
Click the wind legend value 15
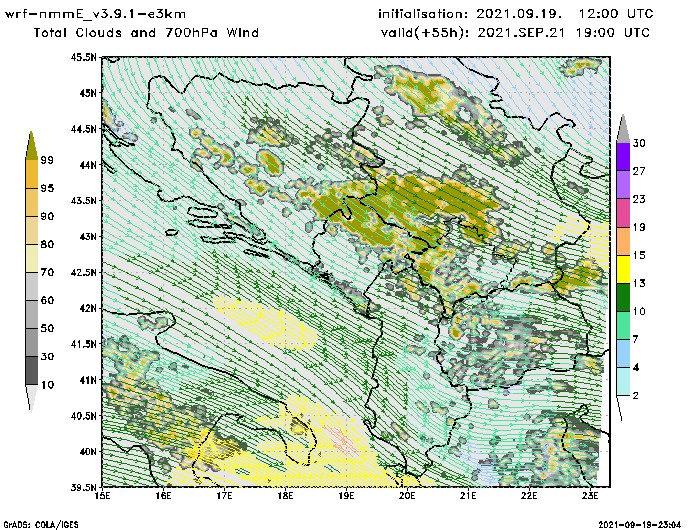(639, 255)
